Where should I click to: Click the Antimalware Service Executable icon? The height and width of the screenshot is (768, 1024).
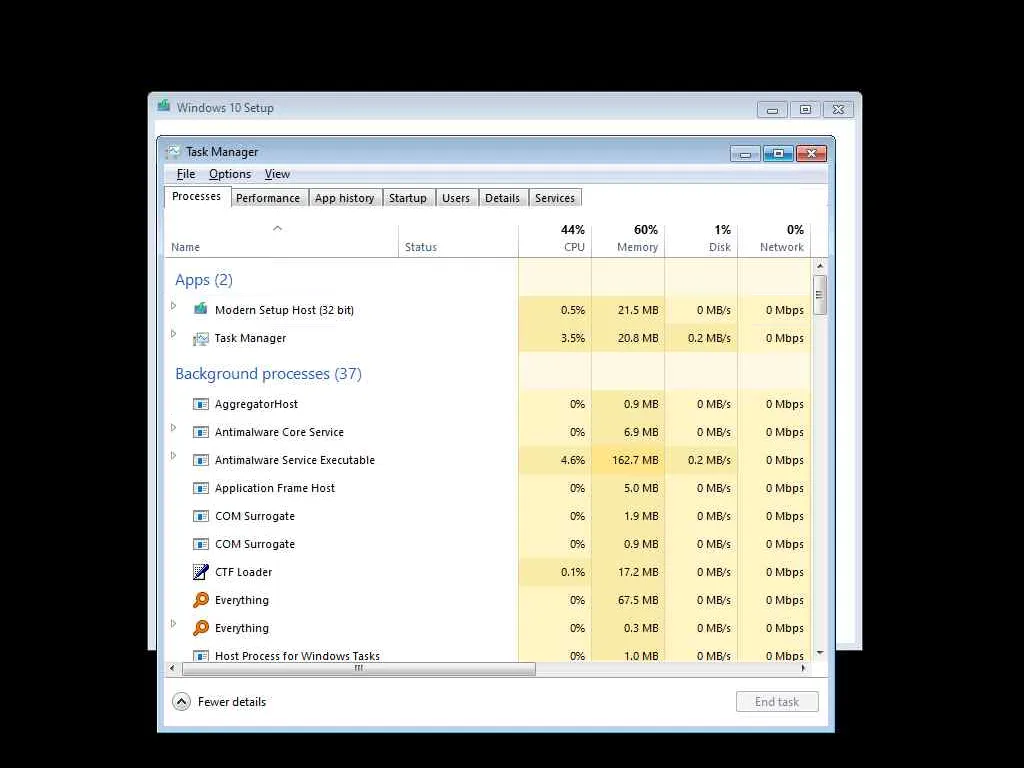coord(200,460)
